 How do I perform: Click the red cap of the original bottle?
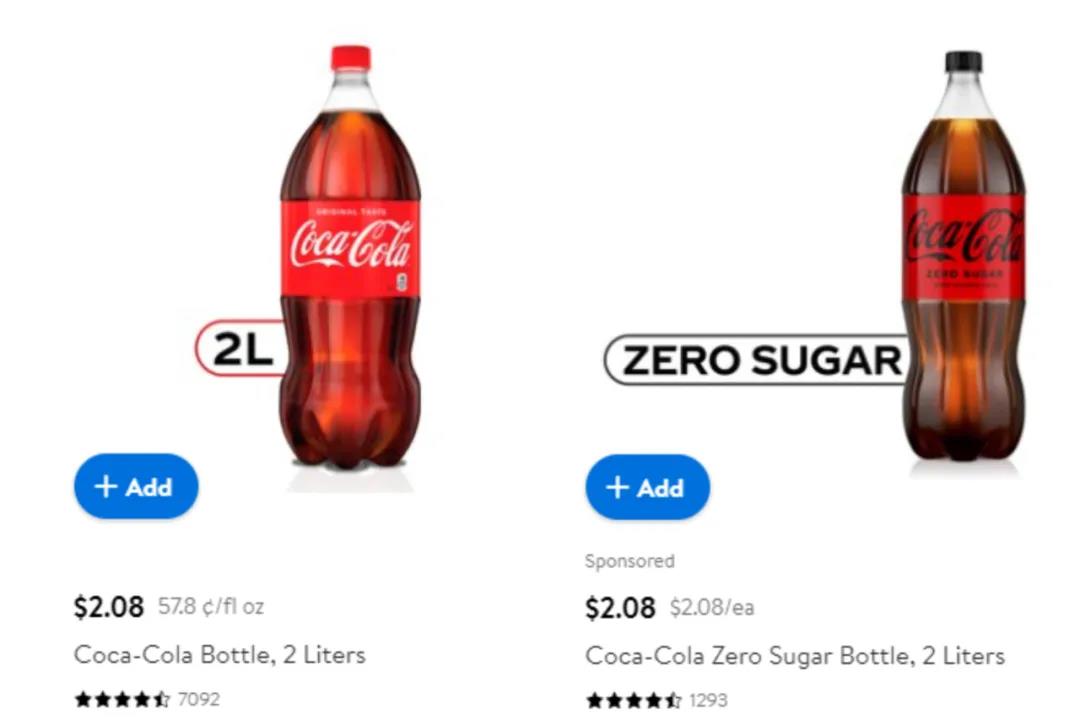point(350,58)
